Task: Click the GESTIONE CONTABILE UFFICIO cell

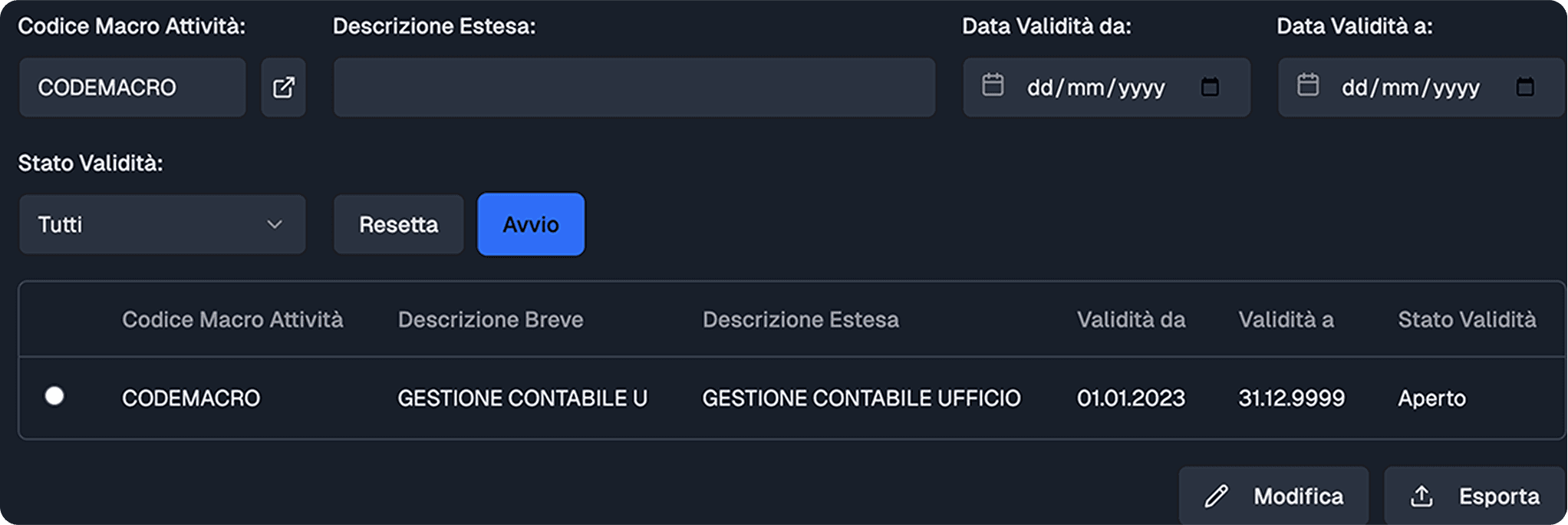Action: click(x=861, y=398)
